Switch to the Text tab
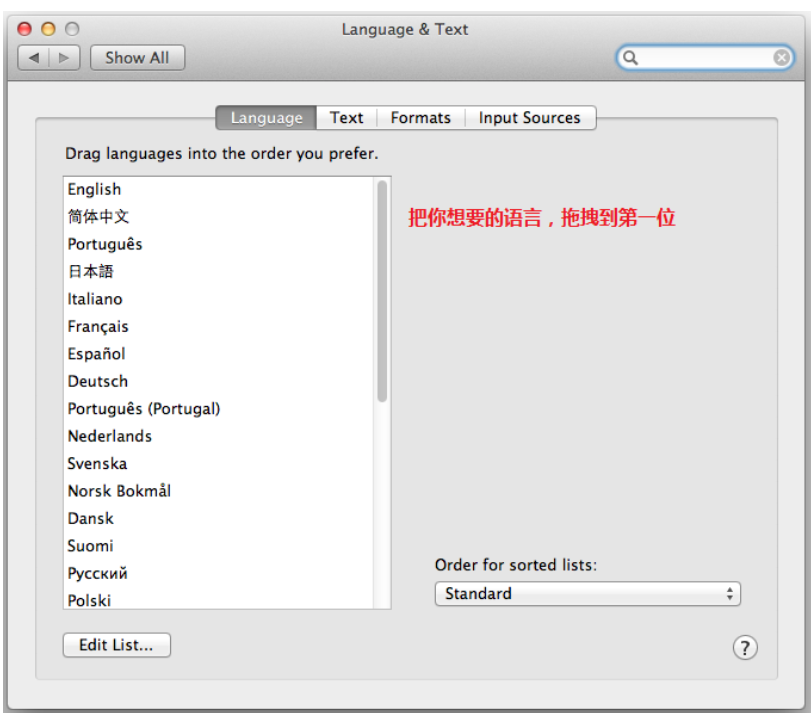The height and width of the screenshot is (713, 811). 346,118
